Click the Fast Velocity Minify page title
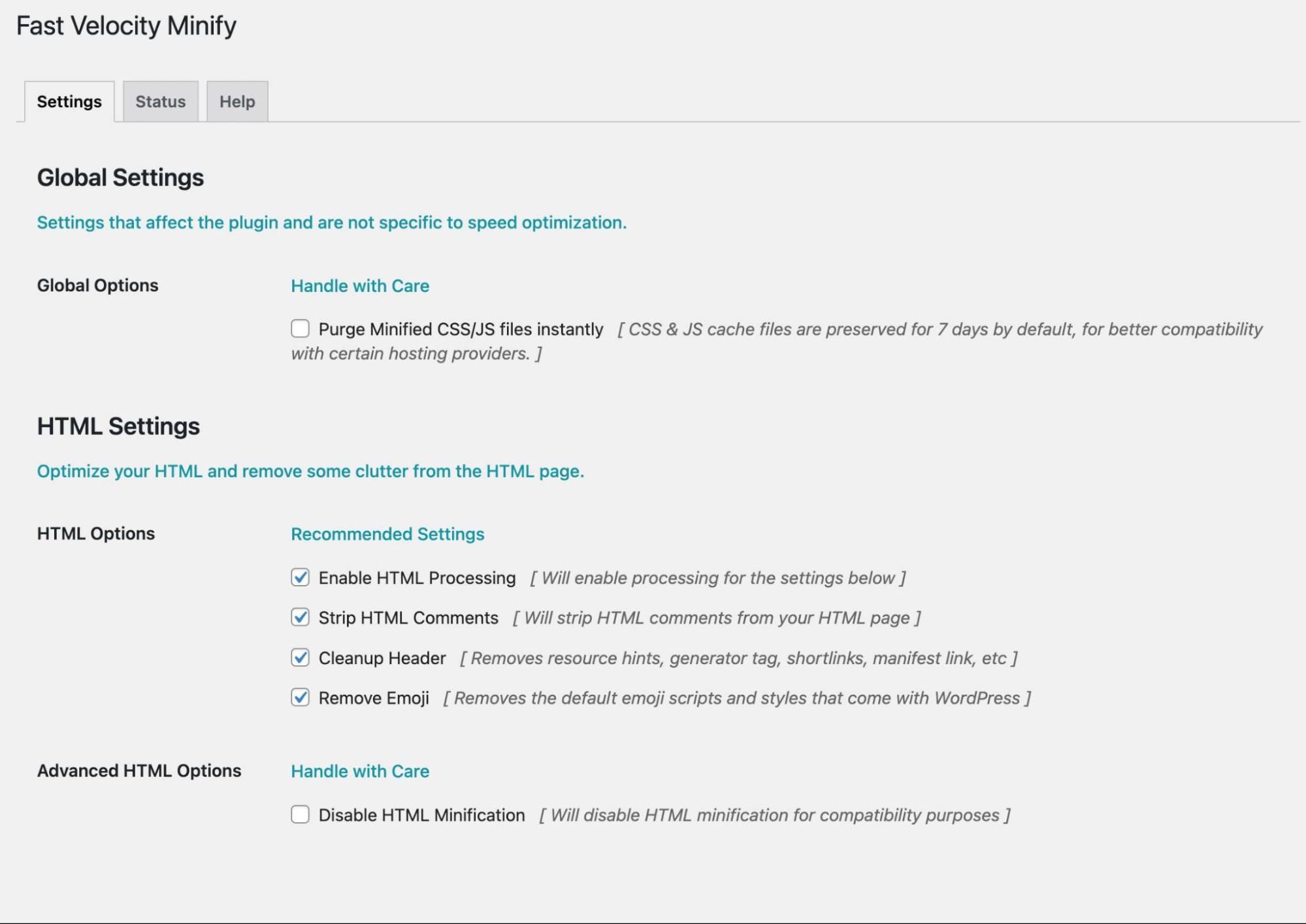Screen dimensions: 1306x924 (127, 25)
